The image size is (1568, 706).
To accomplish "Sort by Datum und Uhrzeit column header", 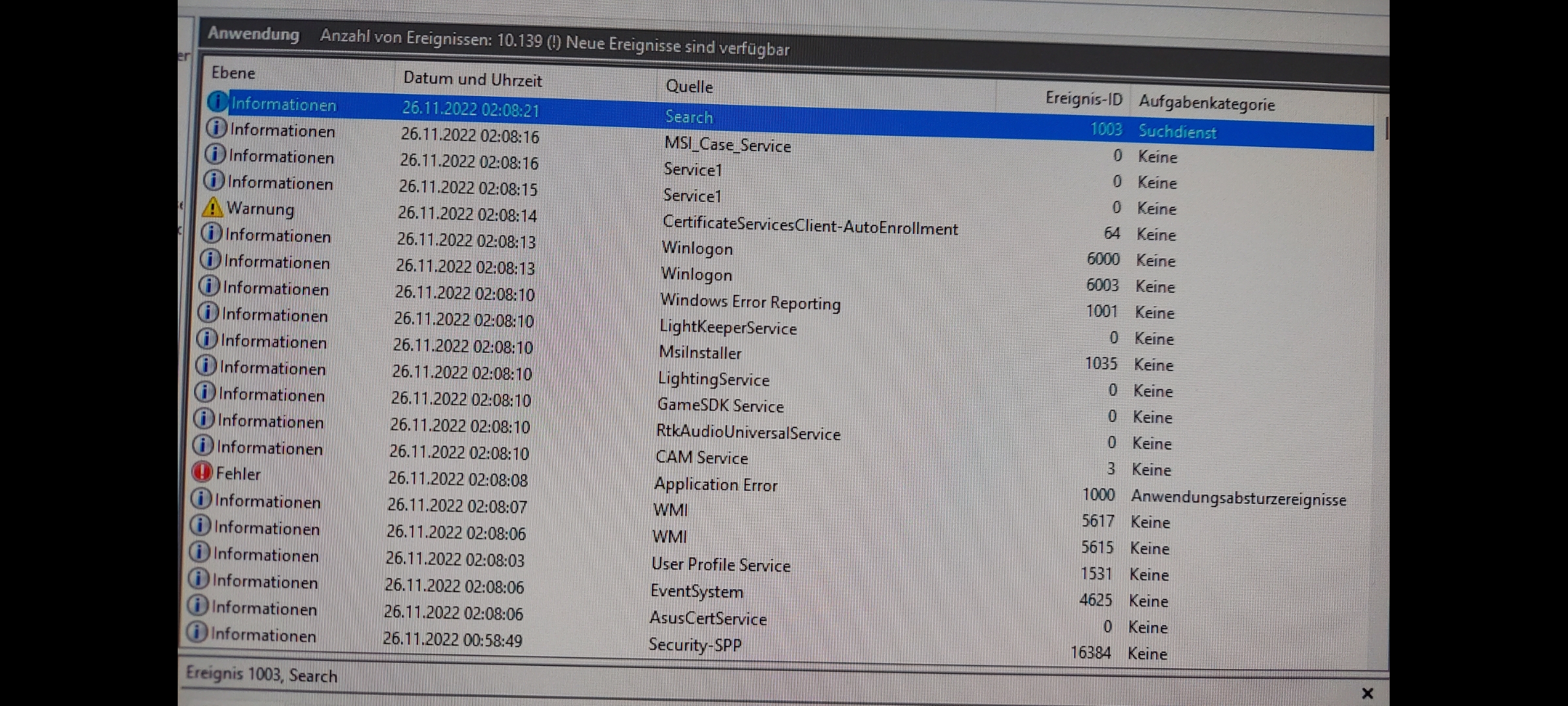I will point(472,80).
